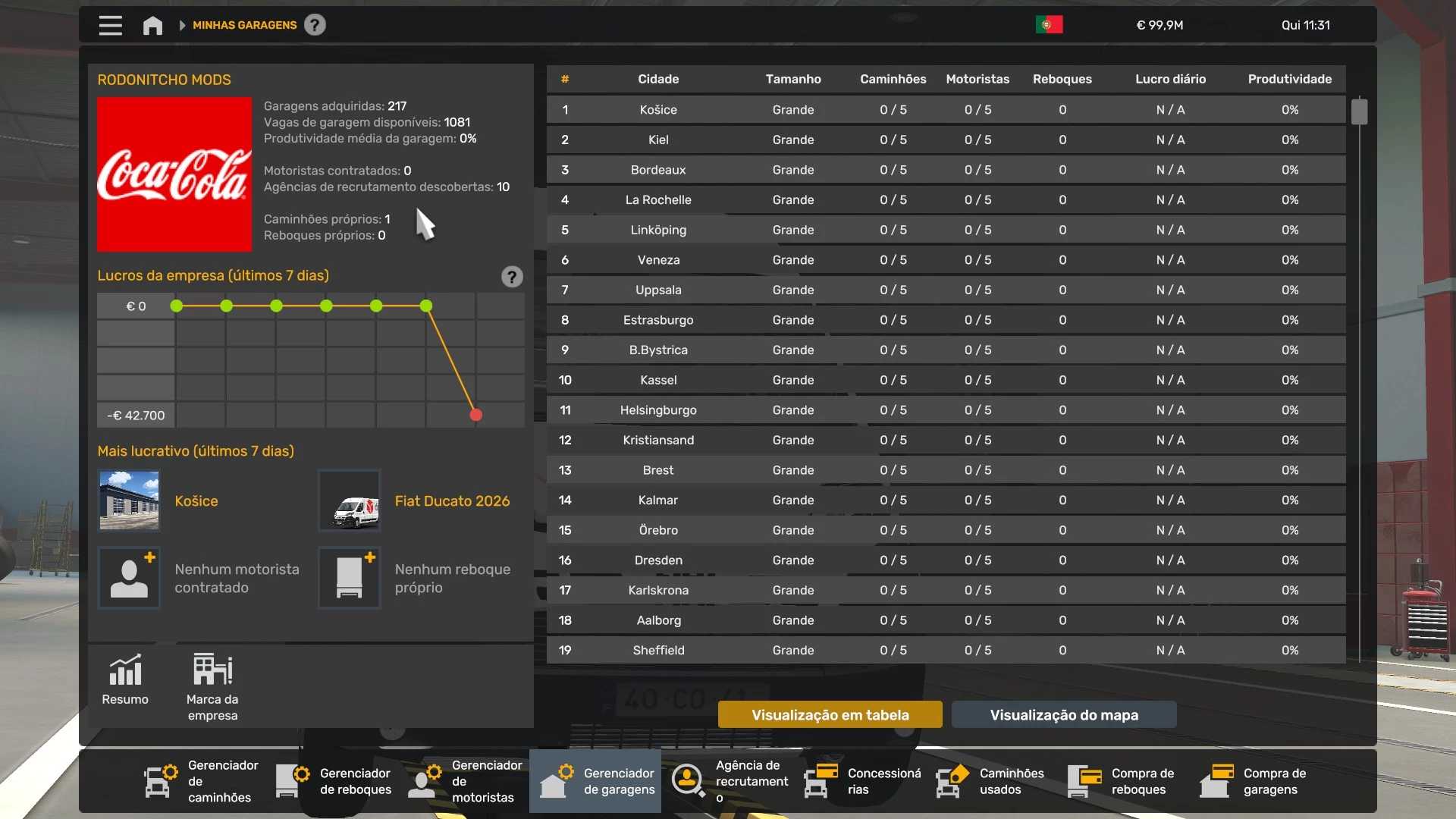Viewport: 1456px width, 819px height.
Task: Click the hire driver placeholder icon
Action: [129, 578]
